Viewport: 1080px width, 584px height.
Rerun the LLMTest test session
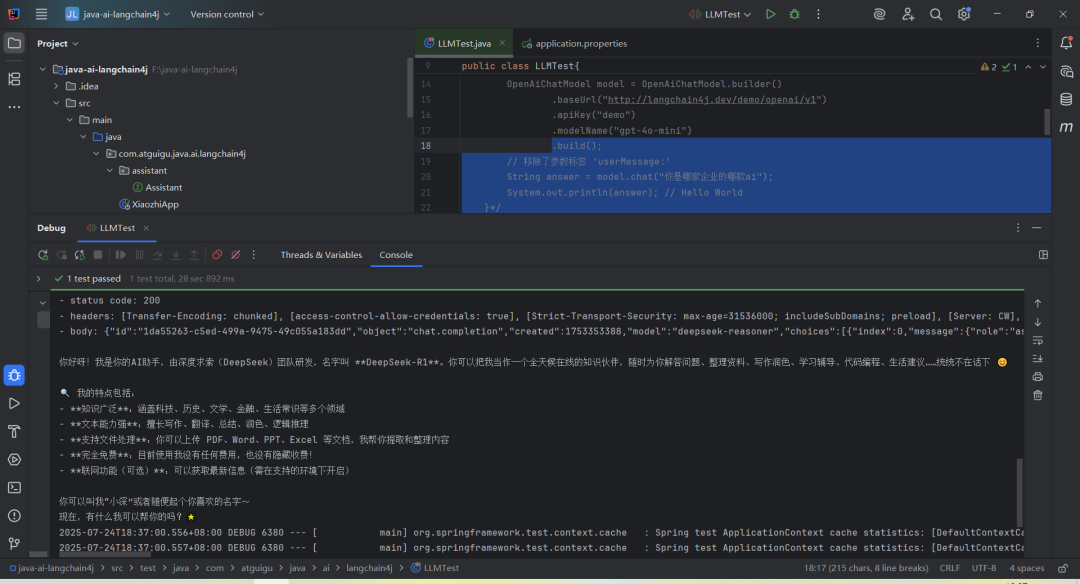coord(43,254)
